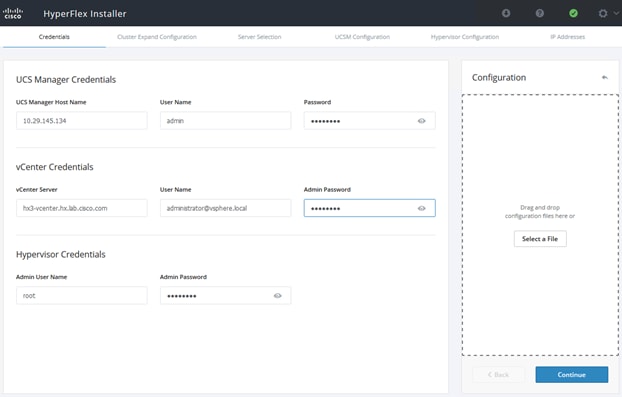Click the vCenter Server field
Image resolution: width=622 pixels, height=397 pixels.
pos(82,208)
